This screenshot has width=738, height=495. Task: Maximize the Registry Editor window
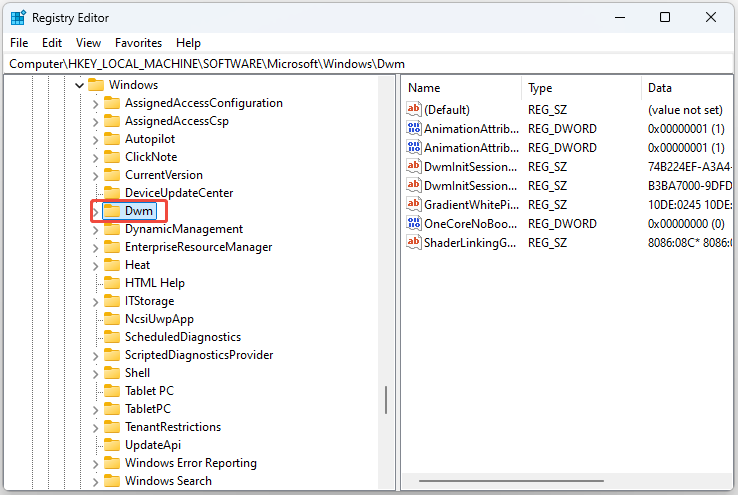tap(665, 17)
